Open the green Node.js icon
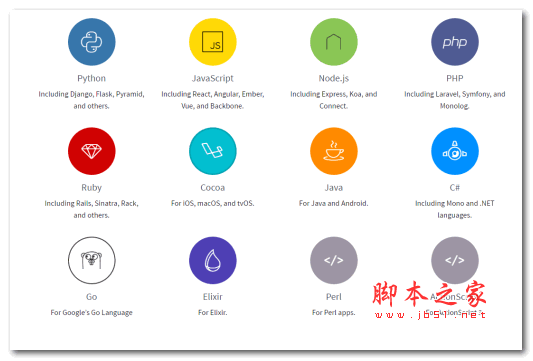The width and height of the screenshot is (533, 361). (333, 42)
